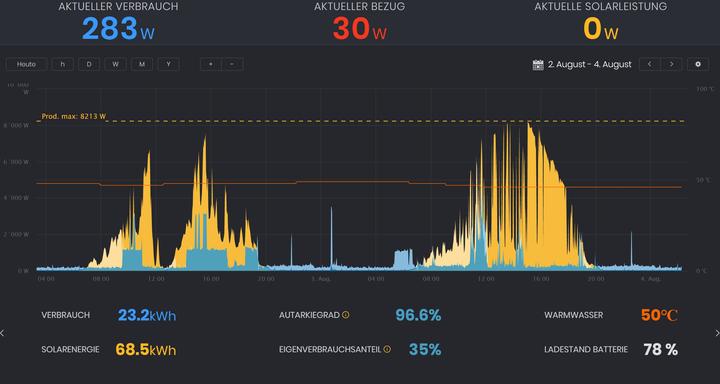Click the WARMWASSER label
Screen dimensions: 720x384
(x=574, y=316)
